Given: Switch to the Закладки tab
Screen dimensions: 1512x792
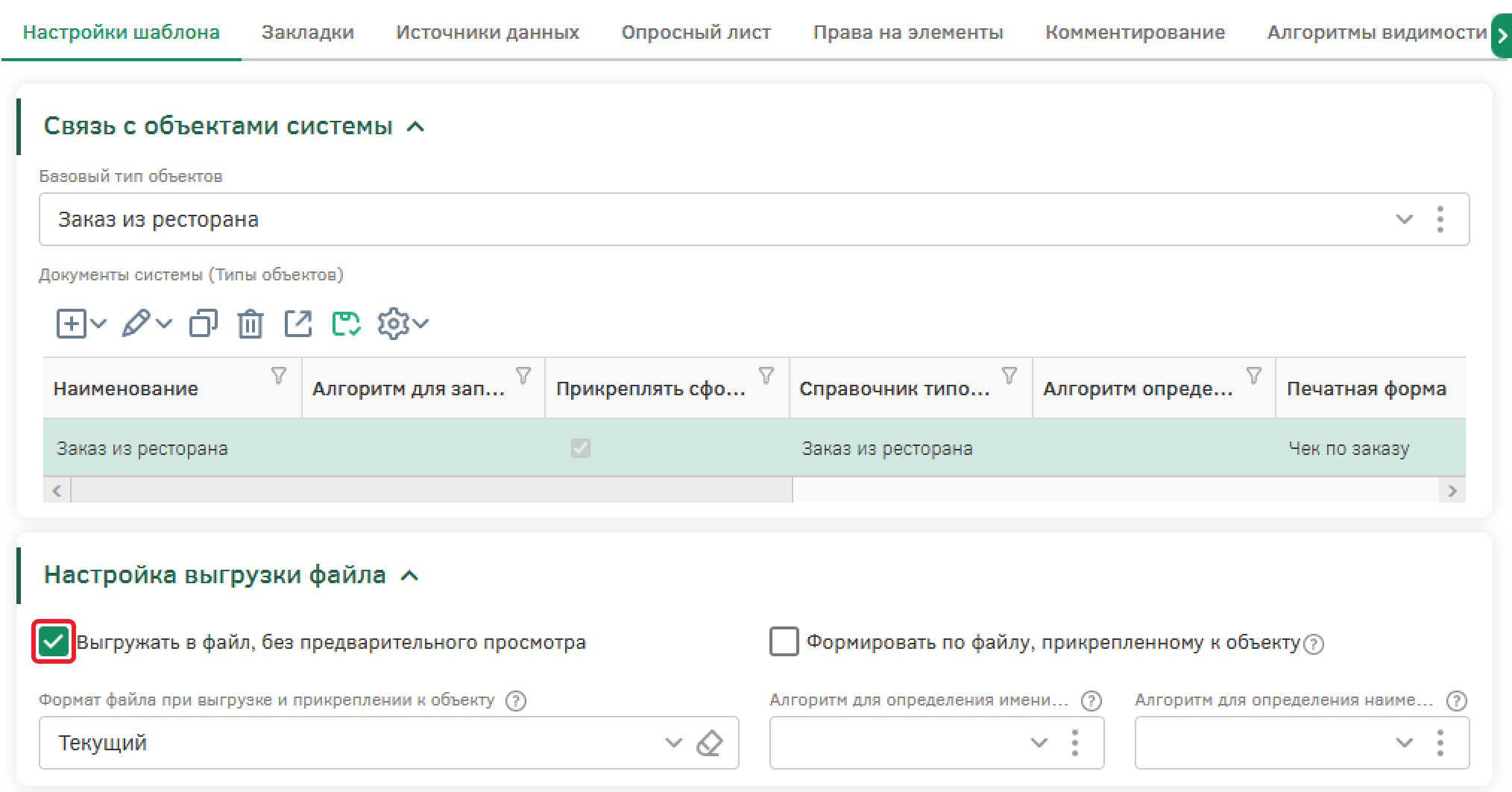Looking at the screenshot, I should pyautogui.click(x=307, y=32).
